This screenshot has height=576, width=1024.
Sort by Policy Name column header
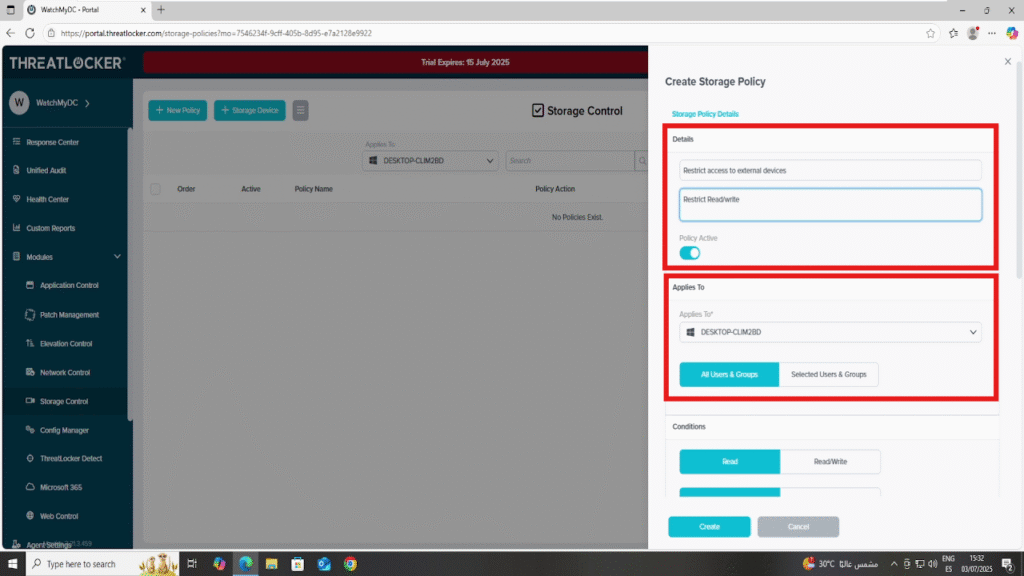(x=313, y=189)
